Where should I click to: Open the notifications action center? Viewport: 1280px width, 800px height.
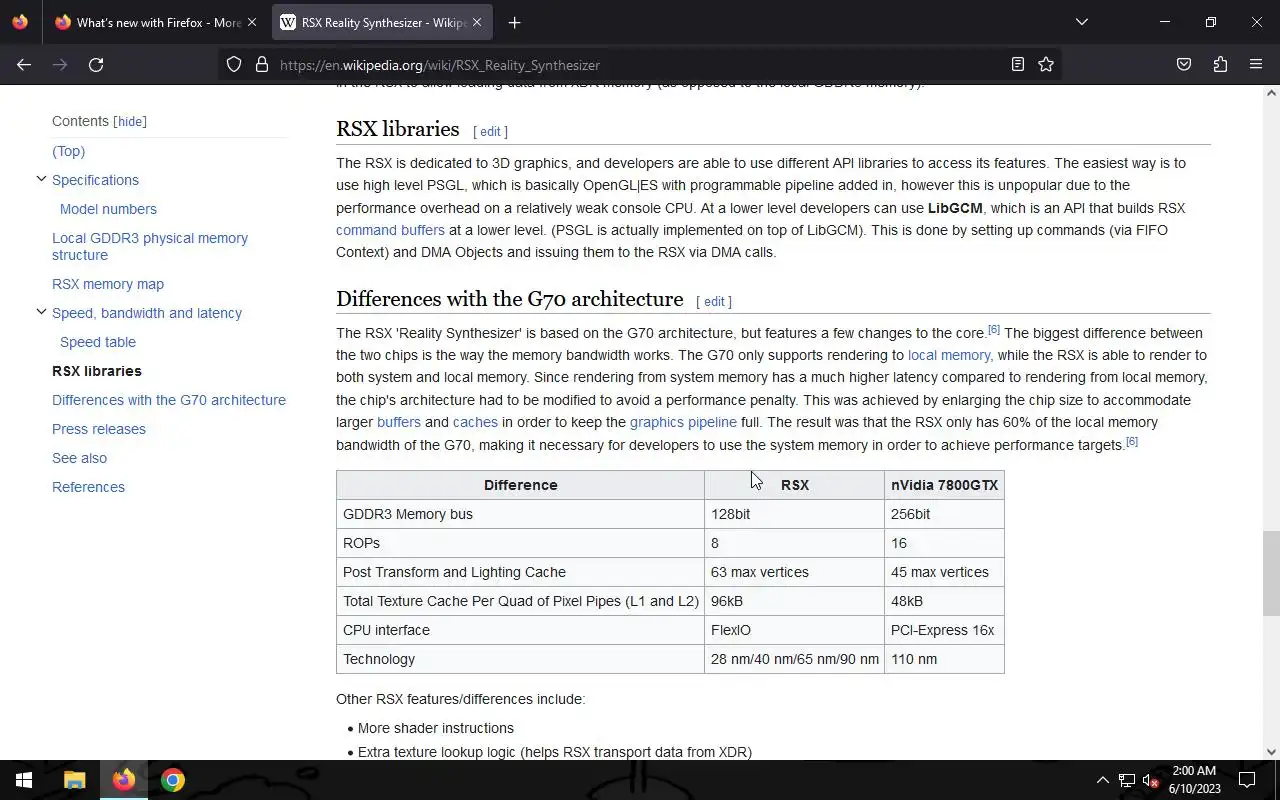pos(1247,780)
